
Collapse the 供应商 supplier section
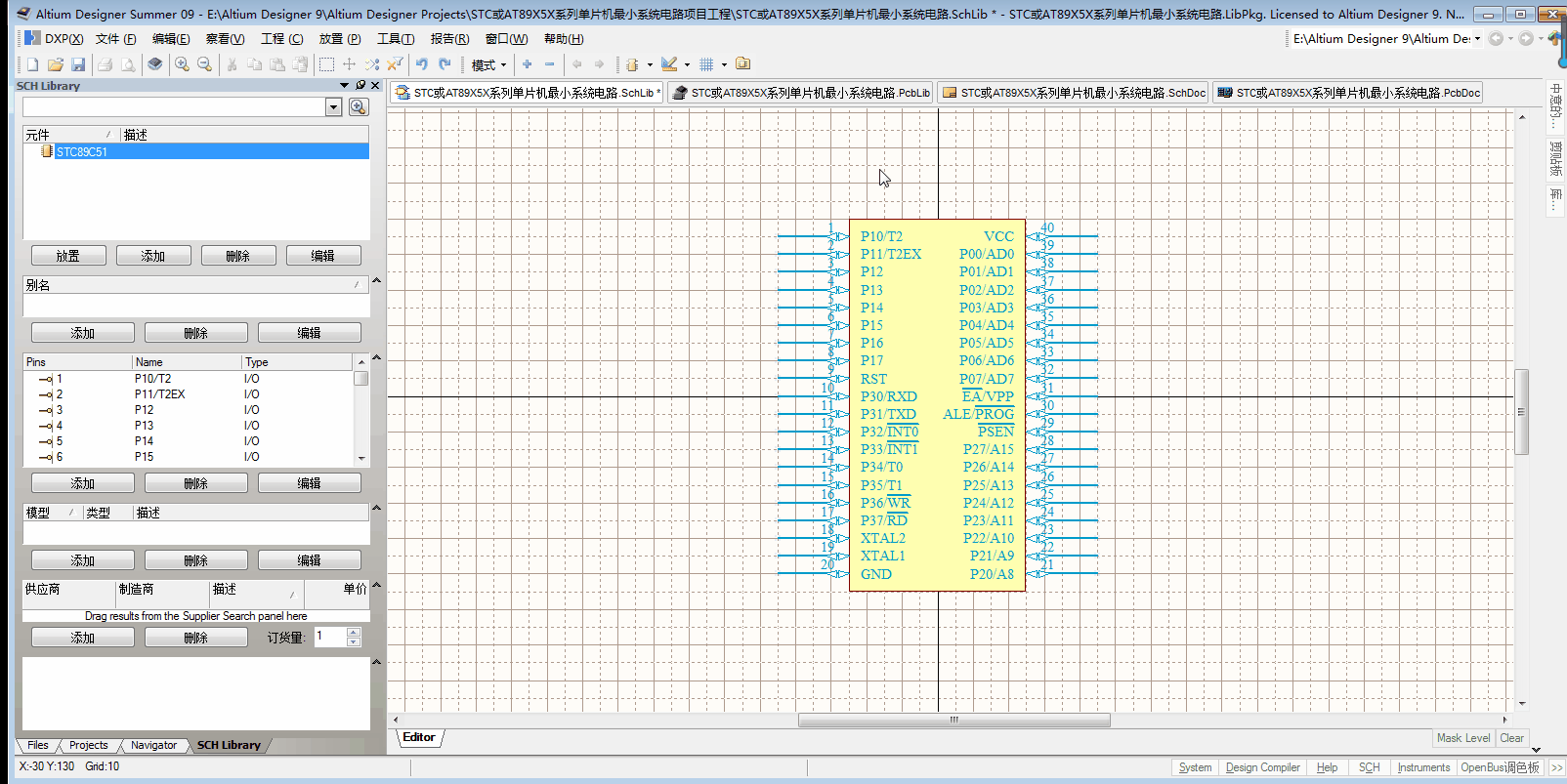(376, 586)
